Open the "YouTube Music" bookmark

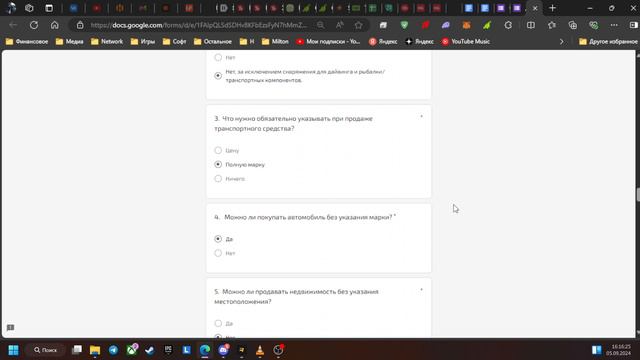(466, 41)
